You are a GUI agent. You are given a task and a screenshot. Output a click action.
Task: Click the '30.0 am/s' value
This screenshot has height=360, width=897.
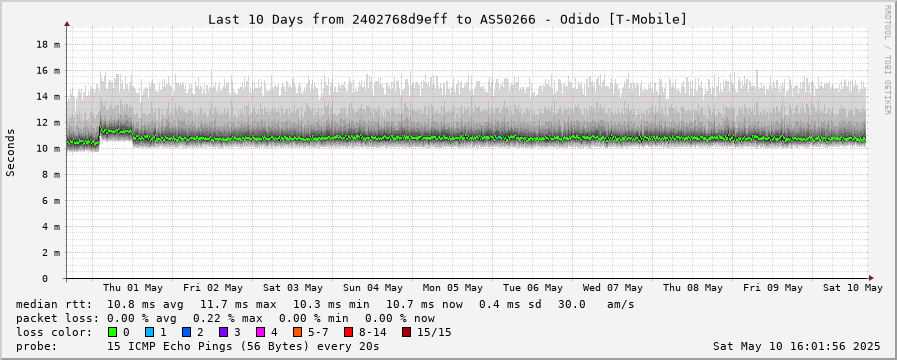[596, 304]
